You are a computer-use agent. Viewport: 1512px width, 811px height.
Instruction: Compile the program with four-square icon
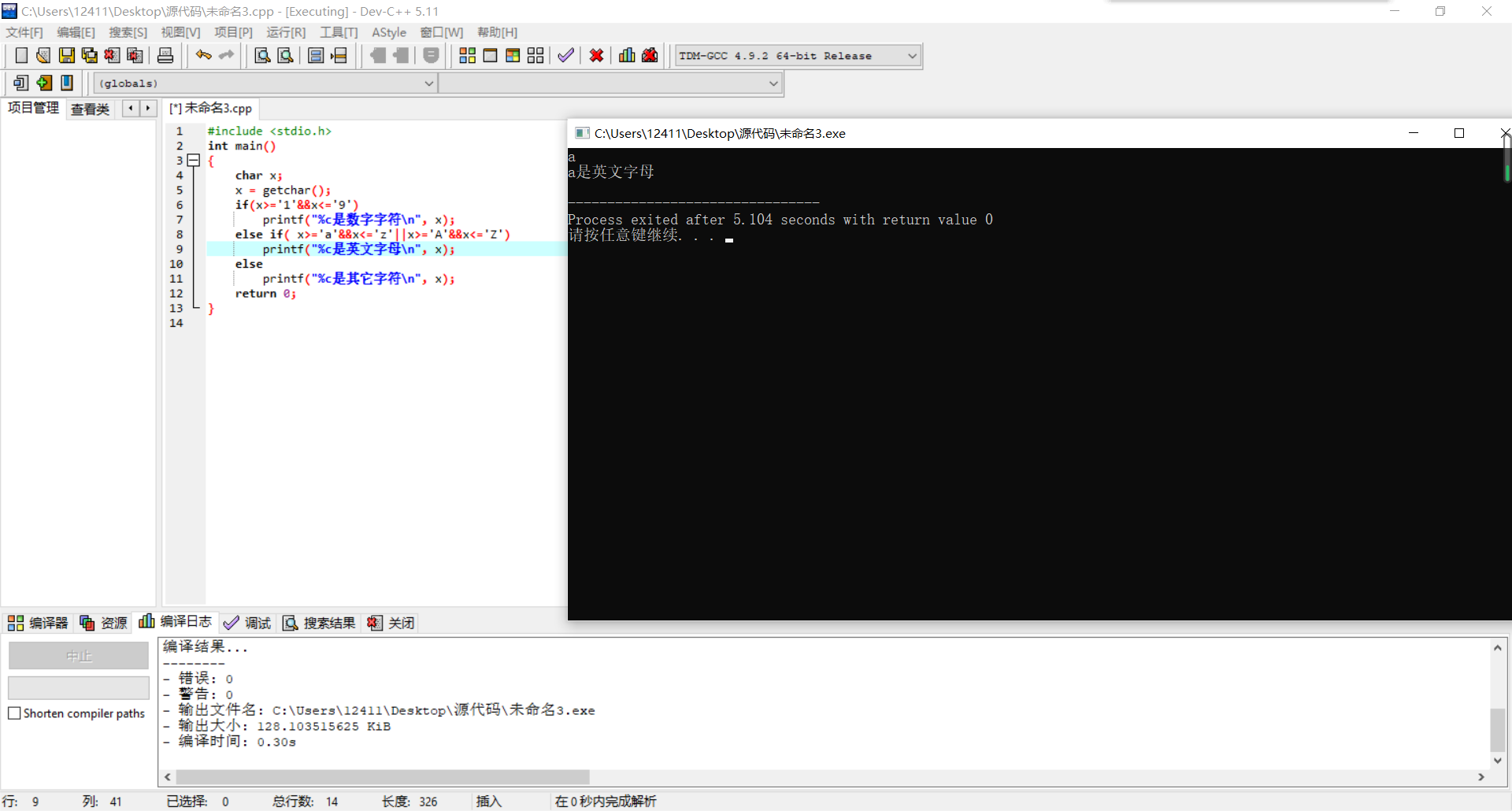[x=468, y=55]
